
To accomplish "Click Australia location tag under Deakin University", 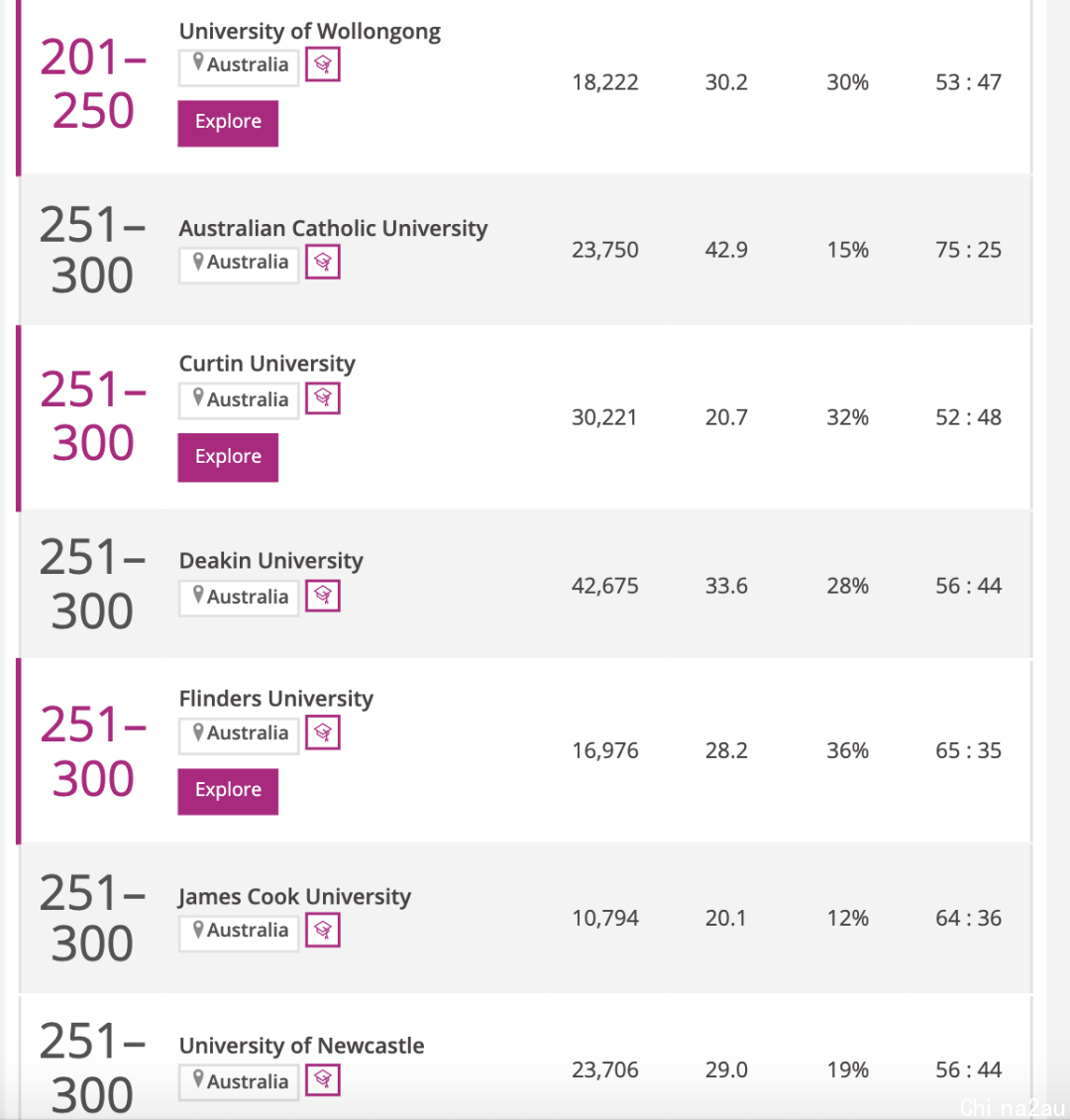I will click(239, 597).
